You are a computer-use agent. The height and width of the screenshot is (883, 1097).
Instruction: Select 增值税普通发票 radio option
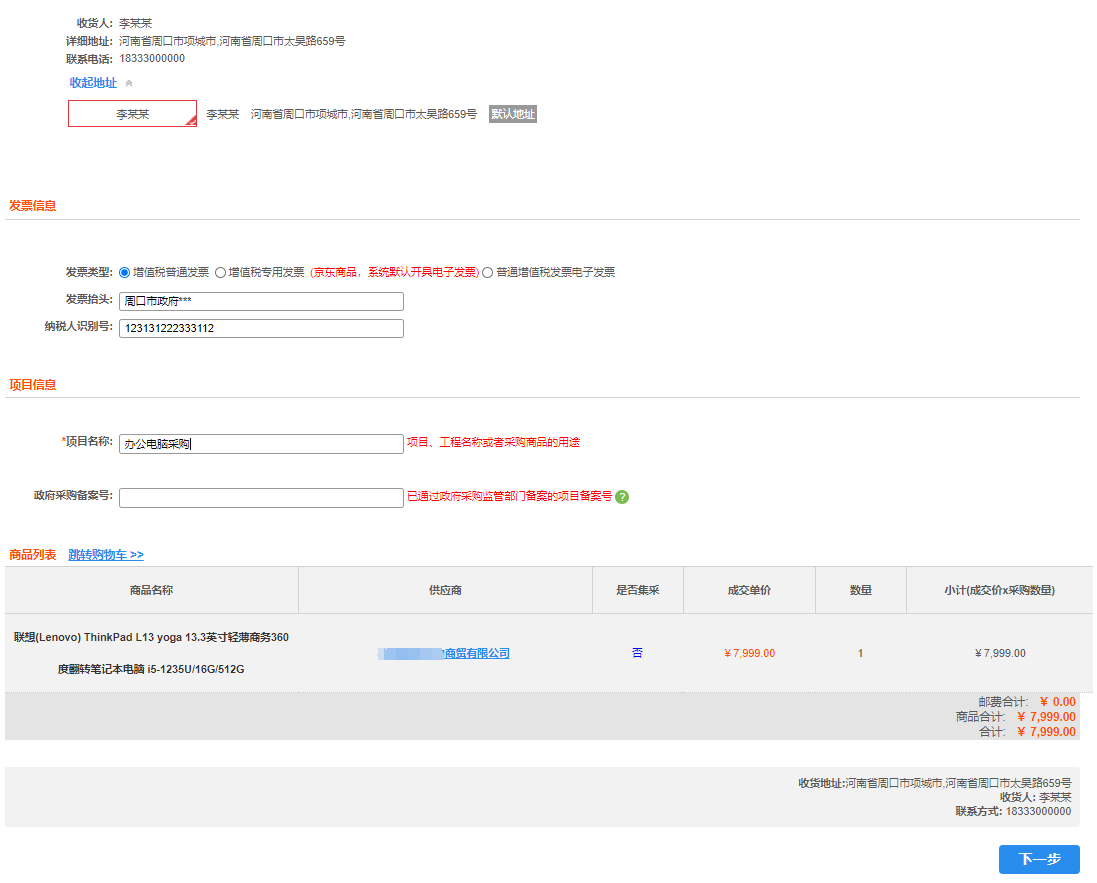pyautogui.click(x=125, y=272)
